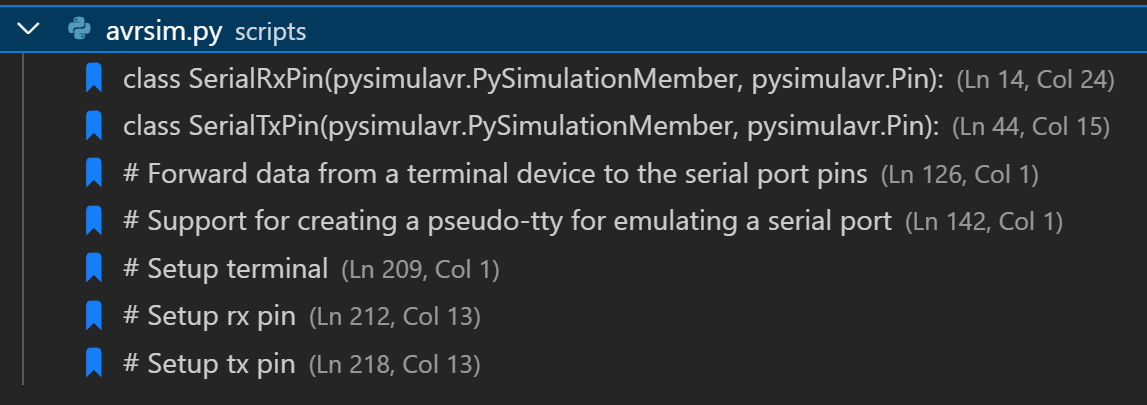Click bookmark icon beside Setup tx pin
Image resolution: width=1147 pixels, height=405 pixels.
[93, 364]
